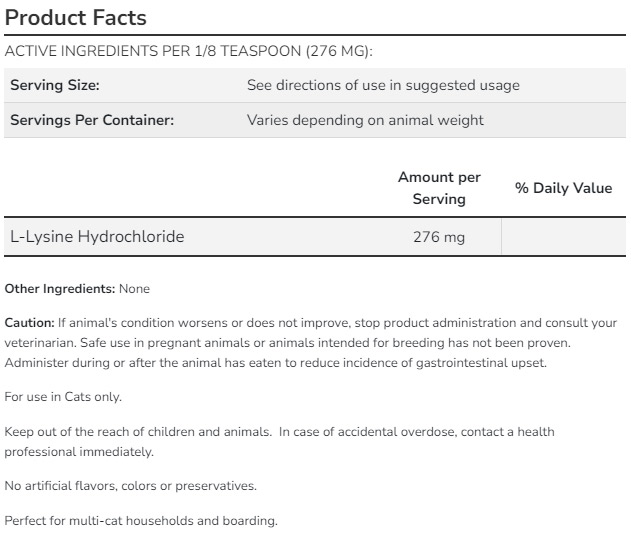Click the bold Caution label
631x533 pixels.
pyautogui.click(x=29, y=323)
